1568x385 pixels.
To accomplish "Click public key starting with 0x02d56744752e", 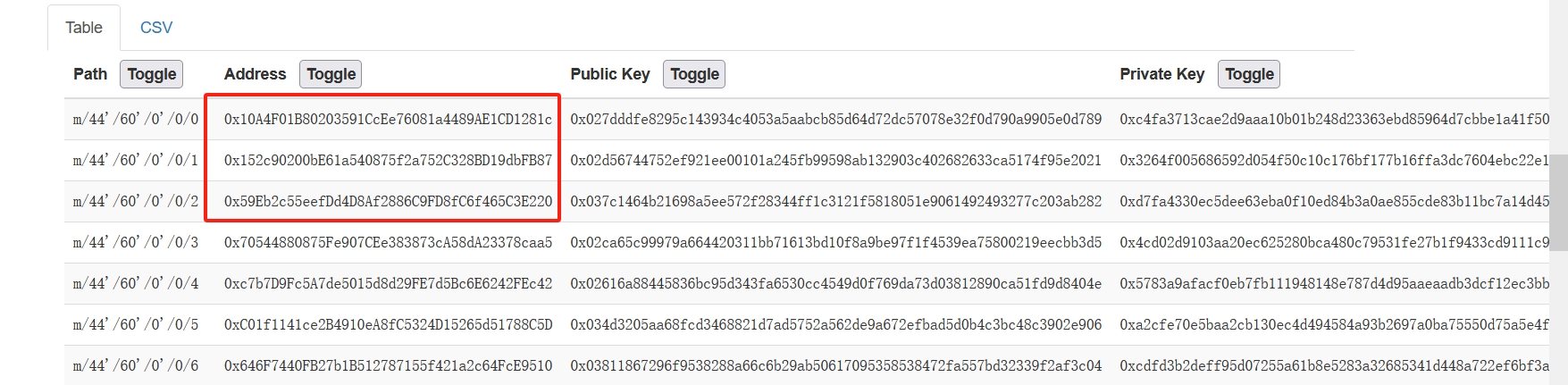I will [836, 160].
